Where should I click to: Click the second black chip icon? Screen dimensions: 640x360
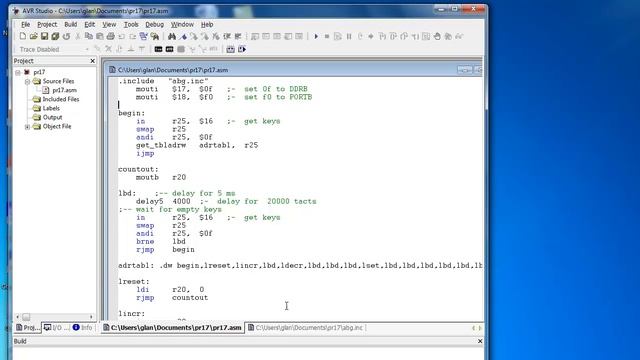(169, 49)
